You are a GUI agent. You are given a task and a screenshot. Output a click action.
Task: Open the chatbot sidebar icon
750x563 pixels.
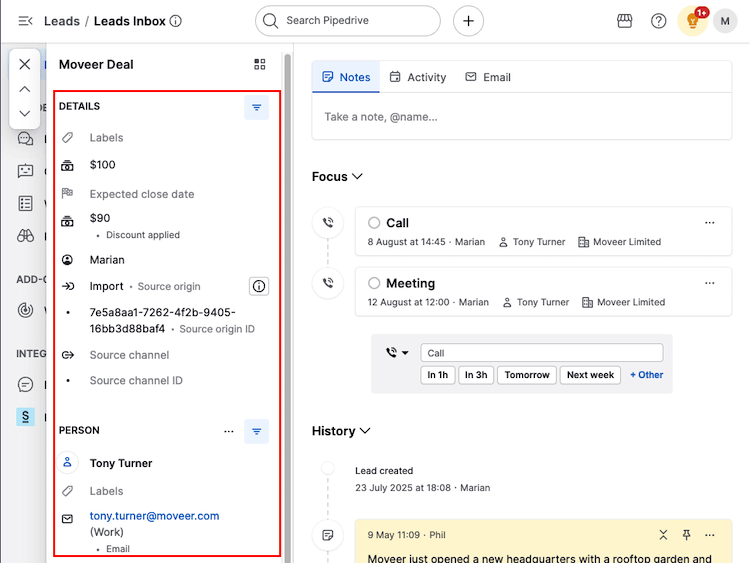pos(25,171)
